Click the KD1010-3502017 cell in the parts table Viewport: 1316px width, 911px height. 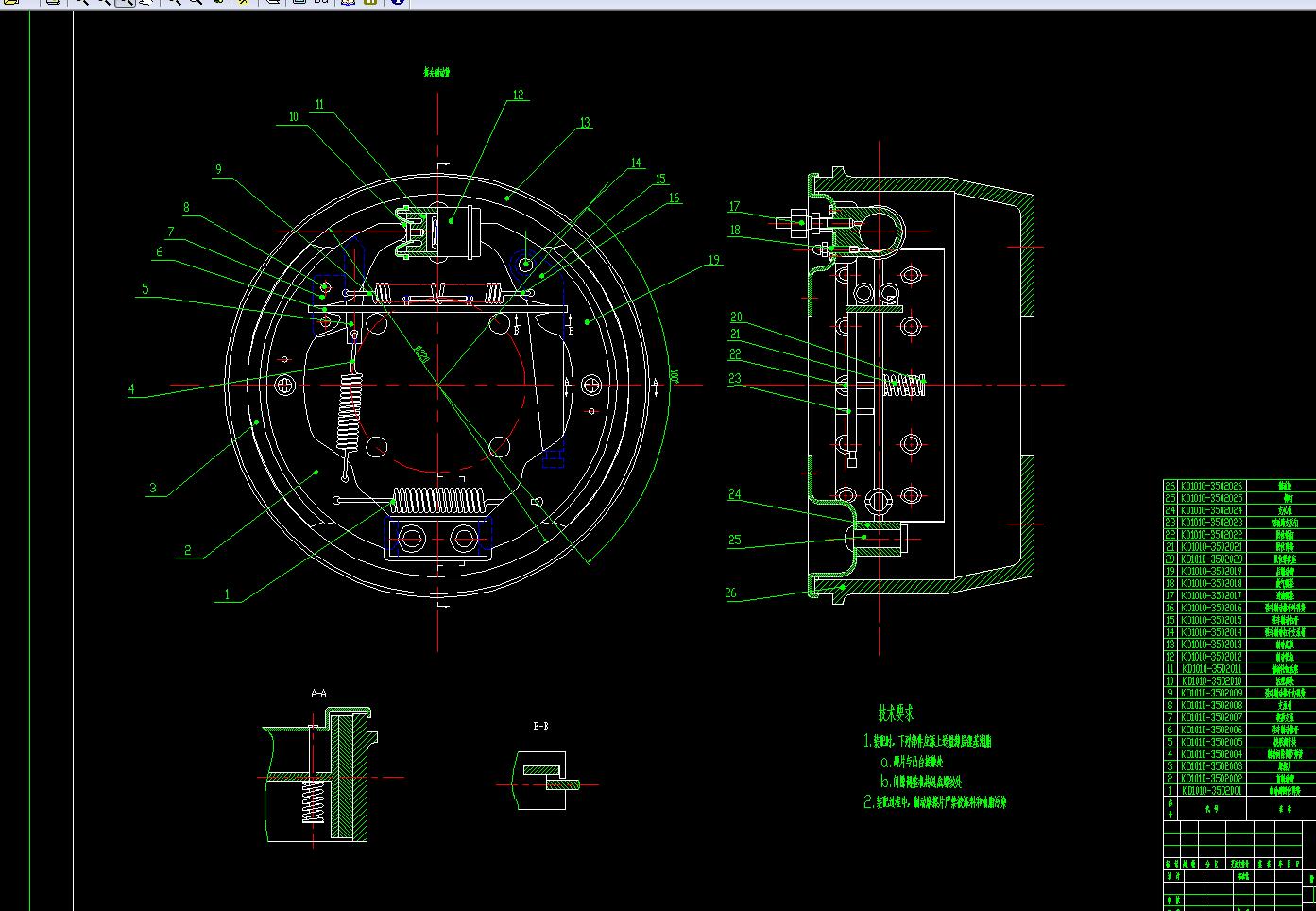click(1211, 596)
